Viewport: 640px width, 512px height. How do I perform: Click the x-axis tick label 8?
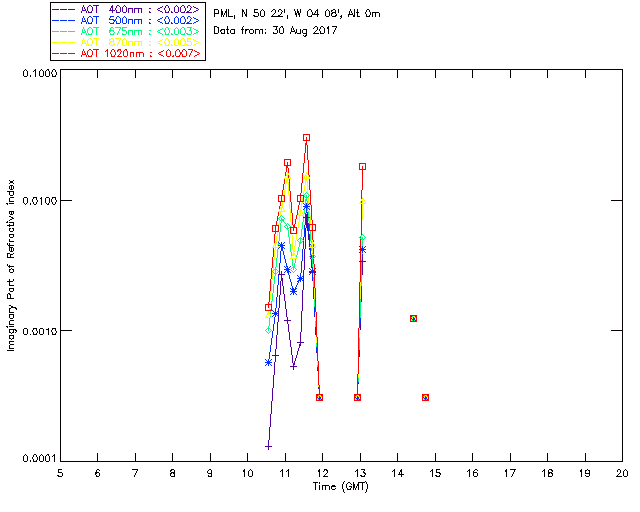pos(173,473)
